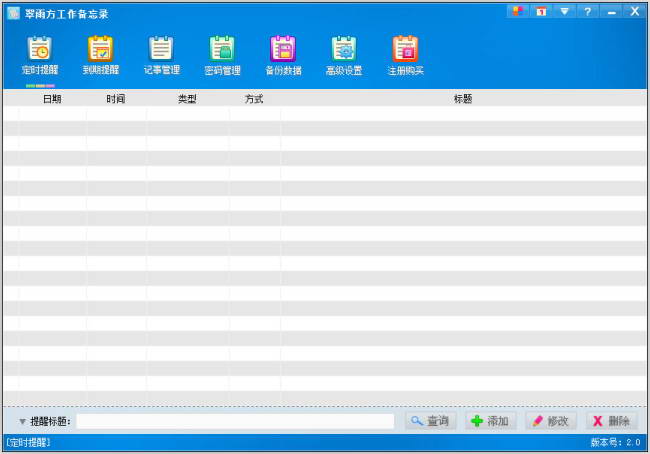Click the 提醒标题 search input field
The height and width of the screenshot is (454, 650).
[x=235, y=421]
